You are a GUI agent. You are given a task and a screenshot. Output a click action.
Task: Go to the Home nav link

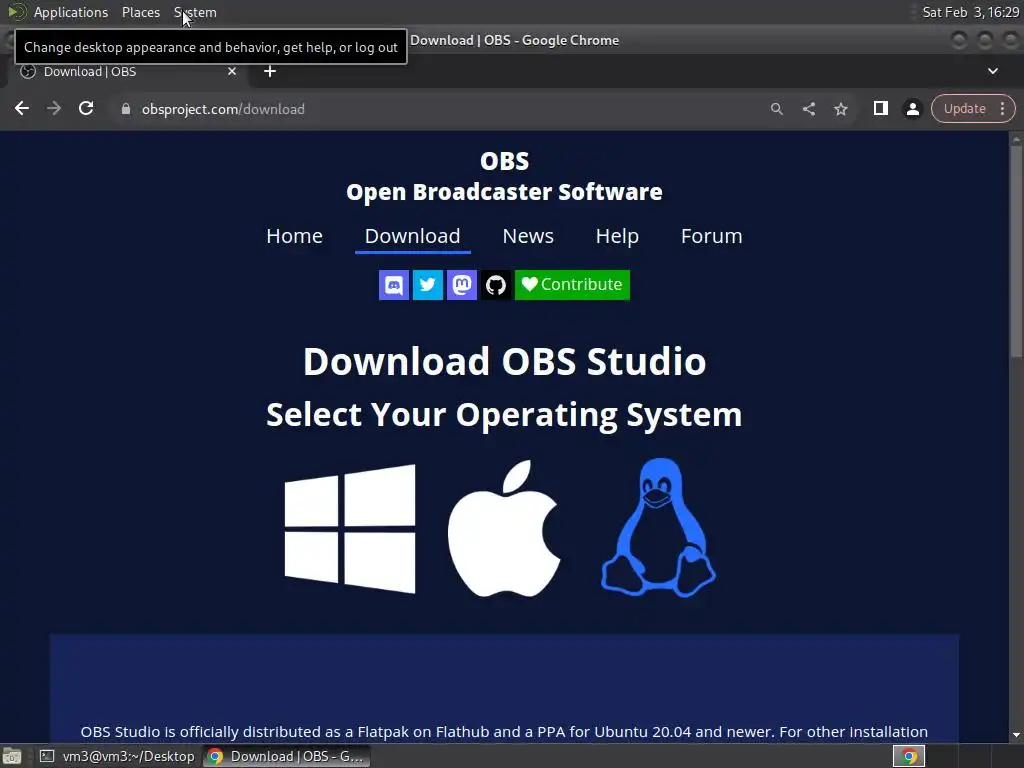click(295, 236)
